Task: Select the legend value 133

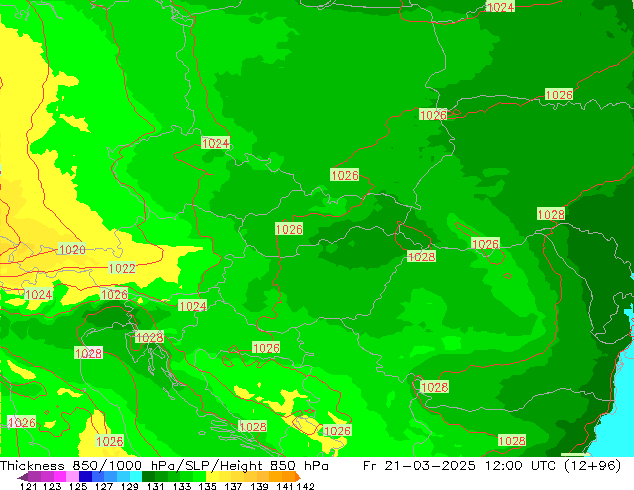Action: 182,486
